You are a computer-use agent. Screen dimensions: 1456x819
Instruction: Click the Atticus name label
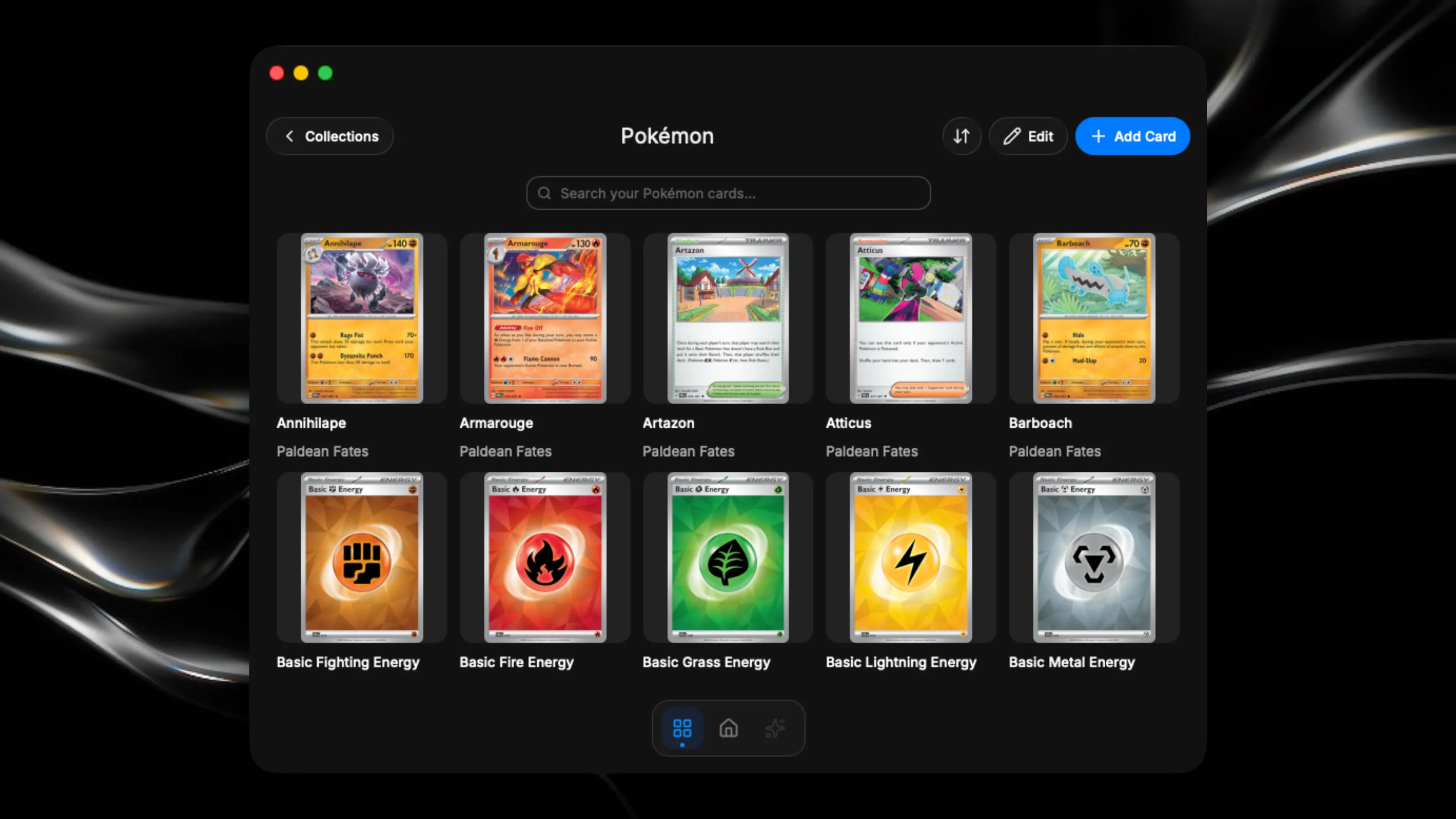pyautogui.click(x=849, y=423)
